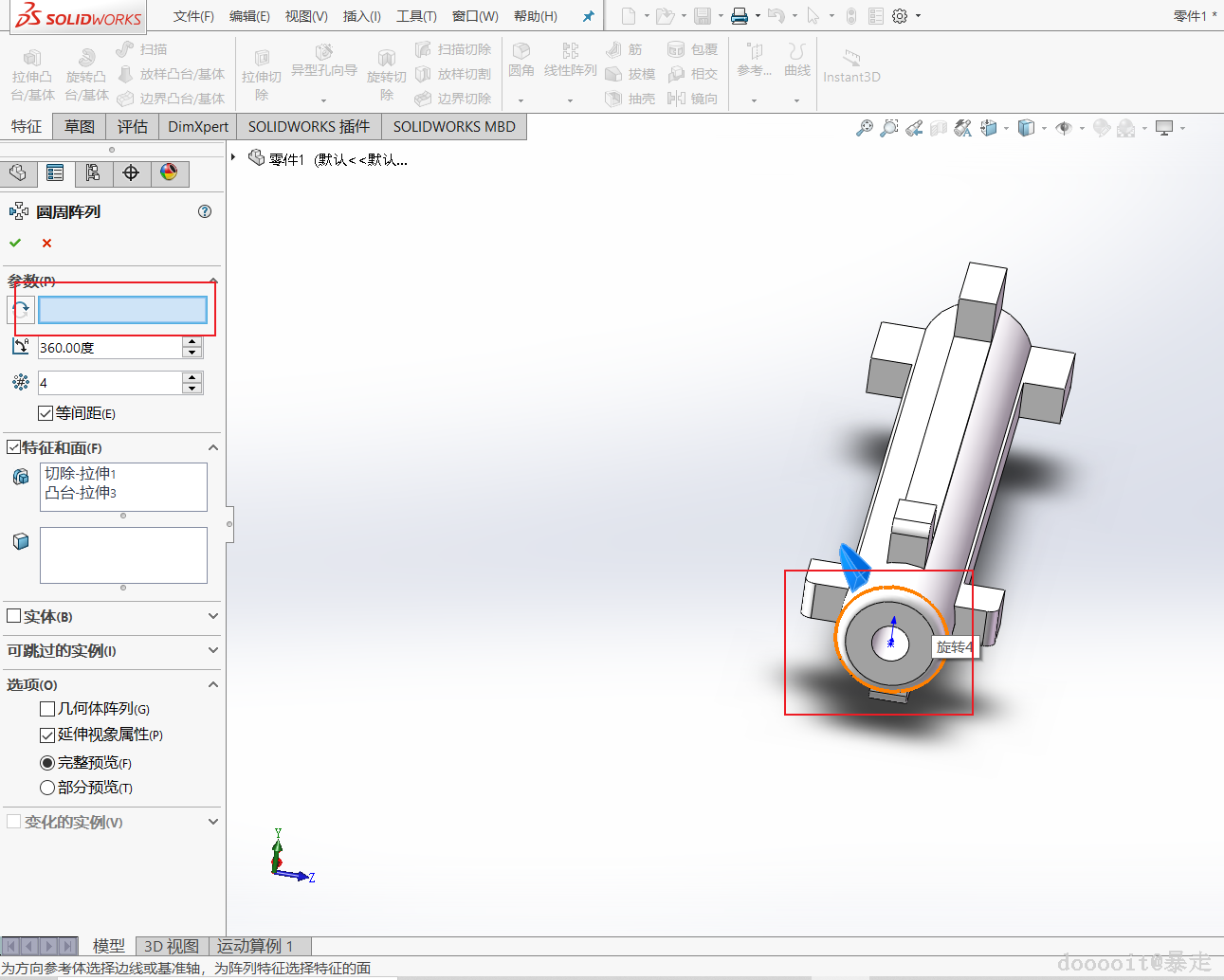Click the pattern axis selection input box

point(122,310)
